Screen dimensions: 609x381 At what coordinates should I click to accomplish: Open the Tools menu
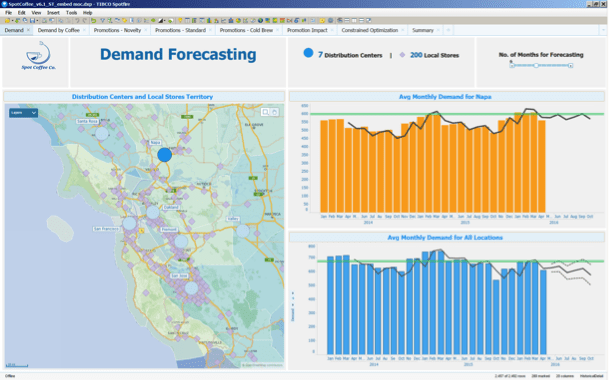(71, 12)
